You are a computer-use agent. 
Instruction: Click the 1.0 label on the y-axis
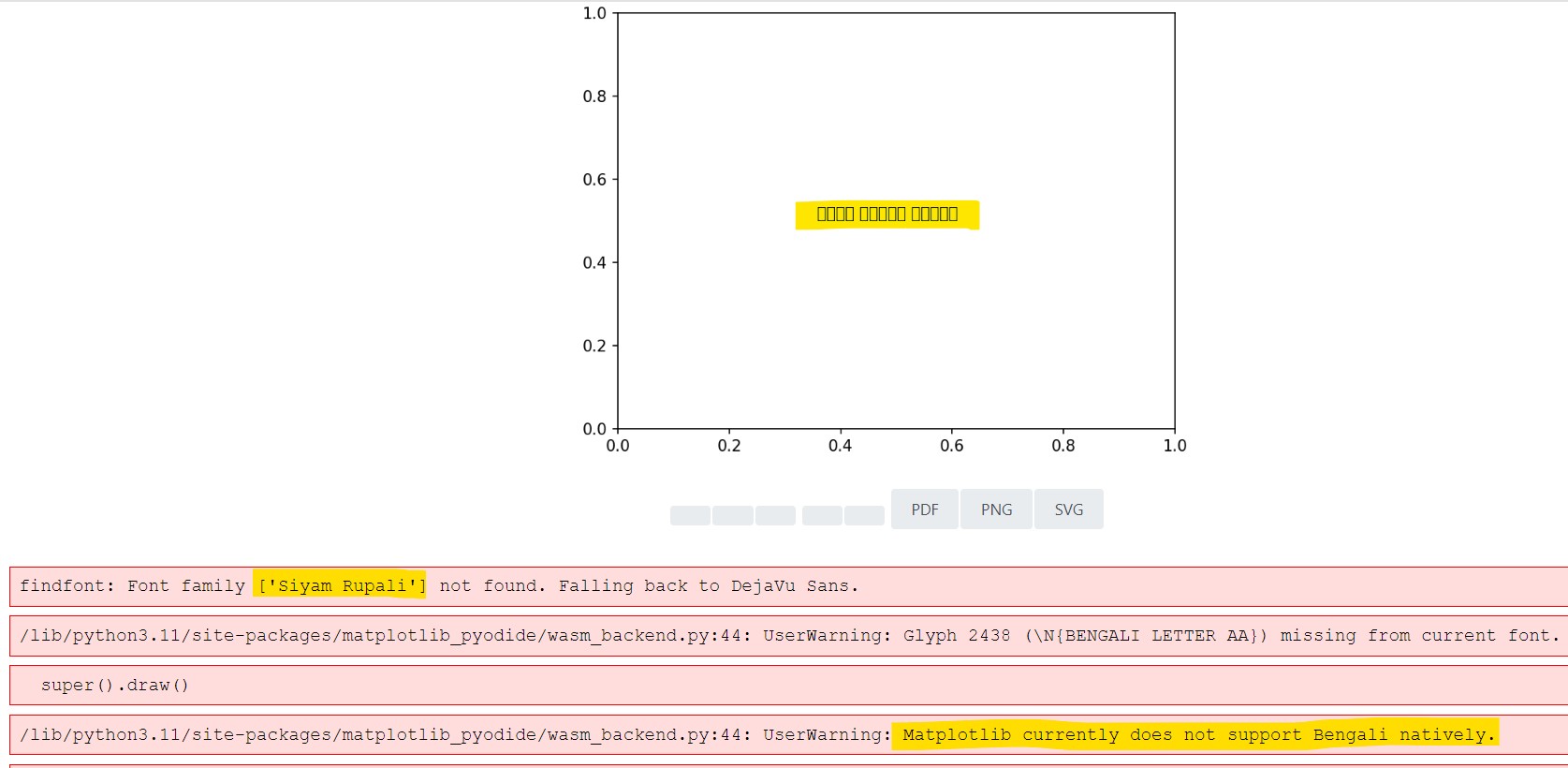[x=594, y=13]
